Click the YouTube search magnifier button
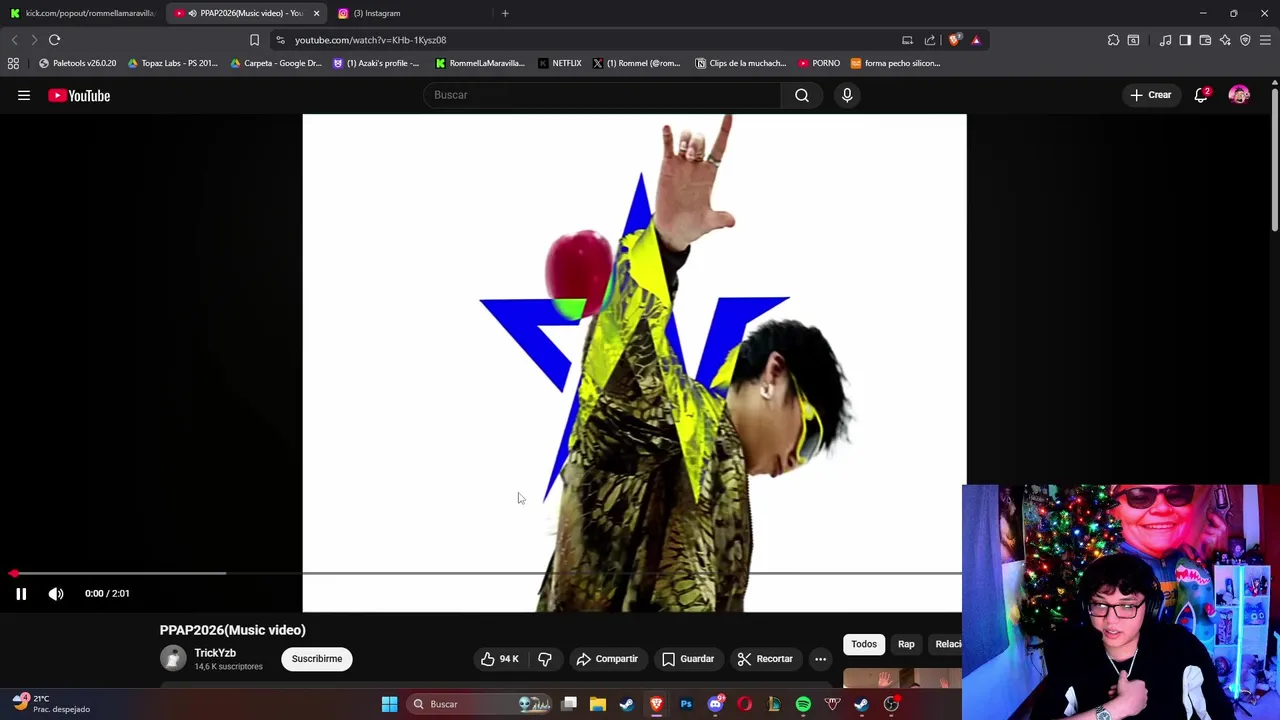The image size is (1280, 720). pyautogui.click(x=802, y=95)
